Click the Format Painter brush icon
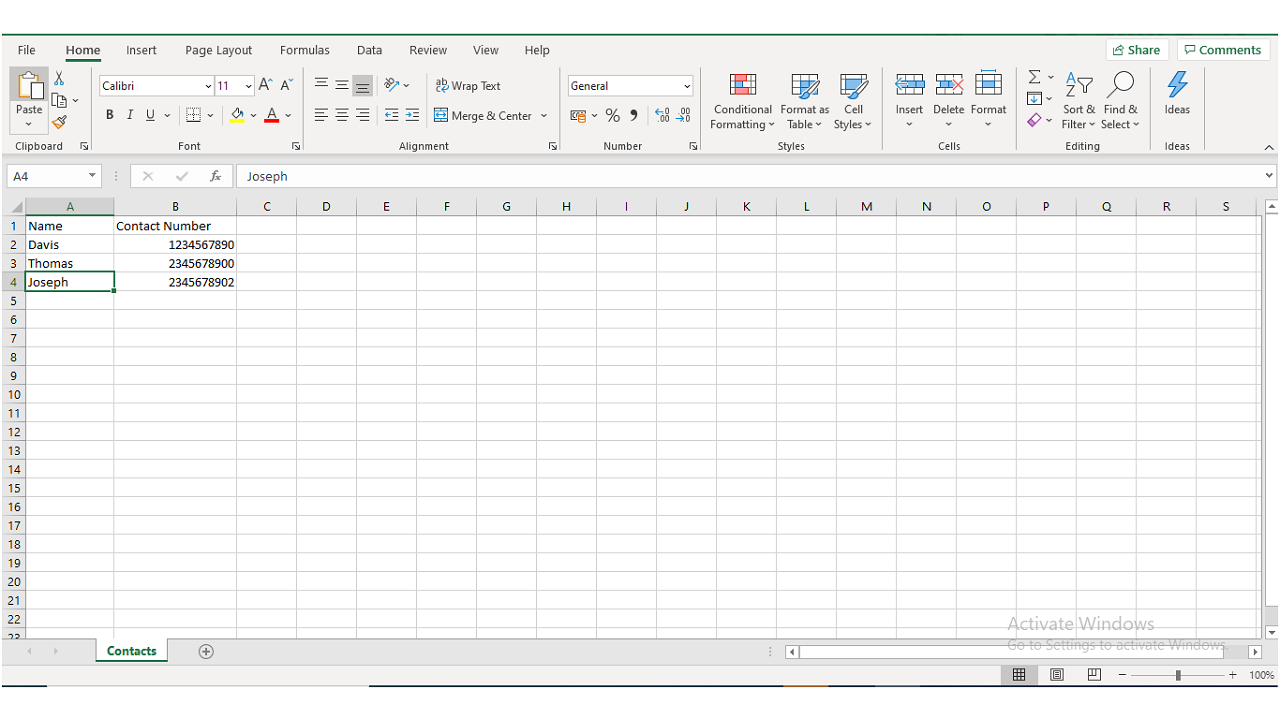This screenshot has height=720, width=1280. (x=59, y=122)
